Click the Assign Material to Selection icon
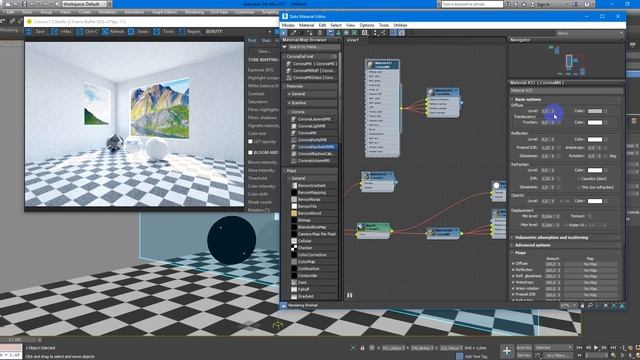Viewport: 640px width, 360px height. [310, 33]
